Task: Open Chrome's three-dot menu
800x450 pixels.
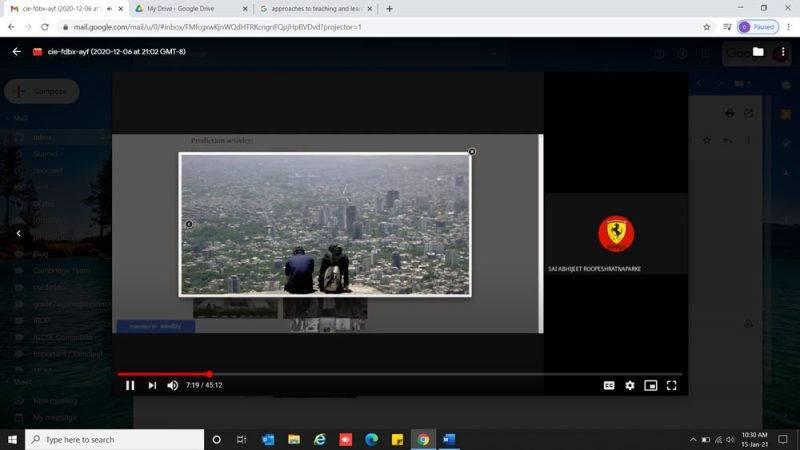Action: pos(788,27)
